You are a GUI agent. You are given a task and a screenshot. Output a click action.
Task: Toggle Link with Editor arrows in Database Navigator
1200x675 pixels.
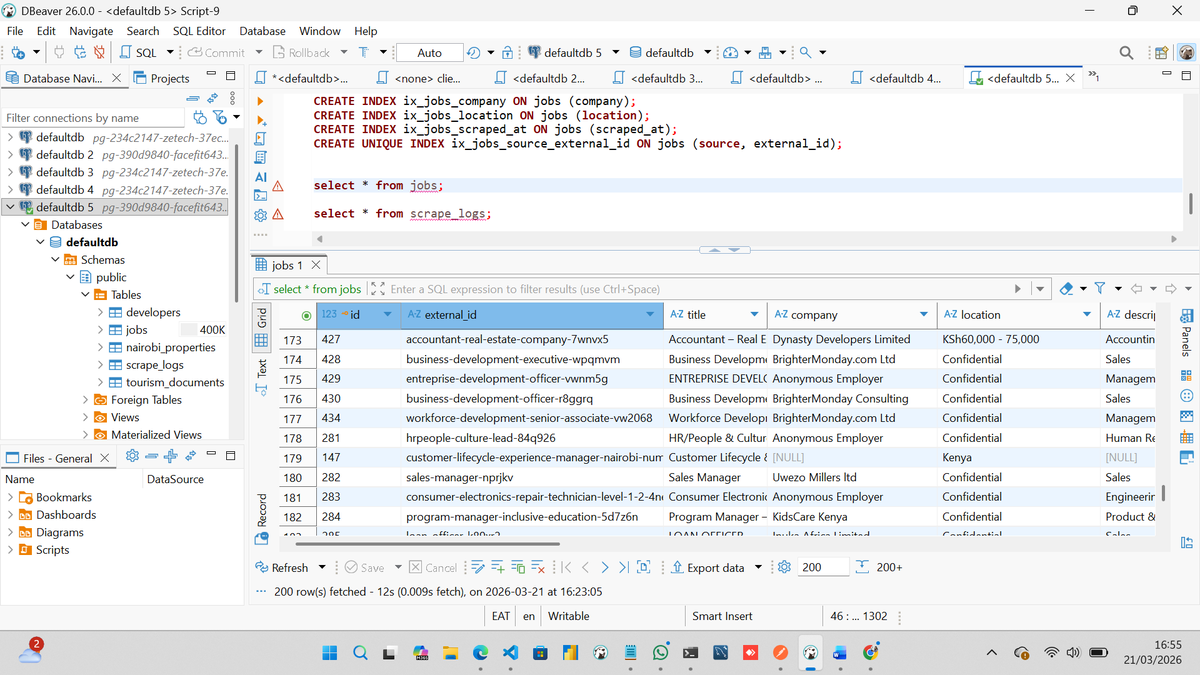(212, 98)
